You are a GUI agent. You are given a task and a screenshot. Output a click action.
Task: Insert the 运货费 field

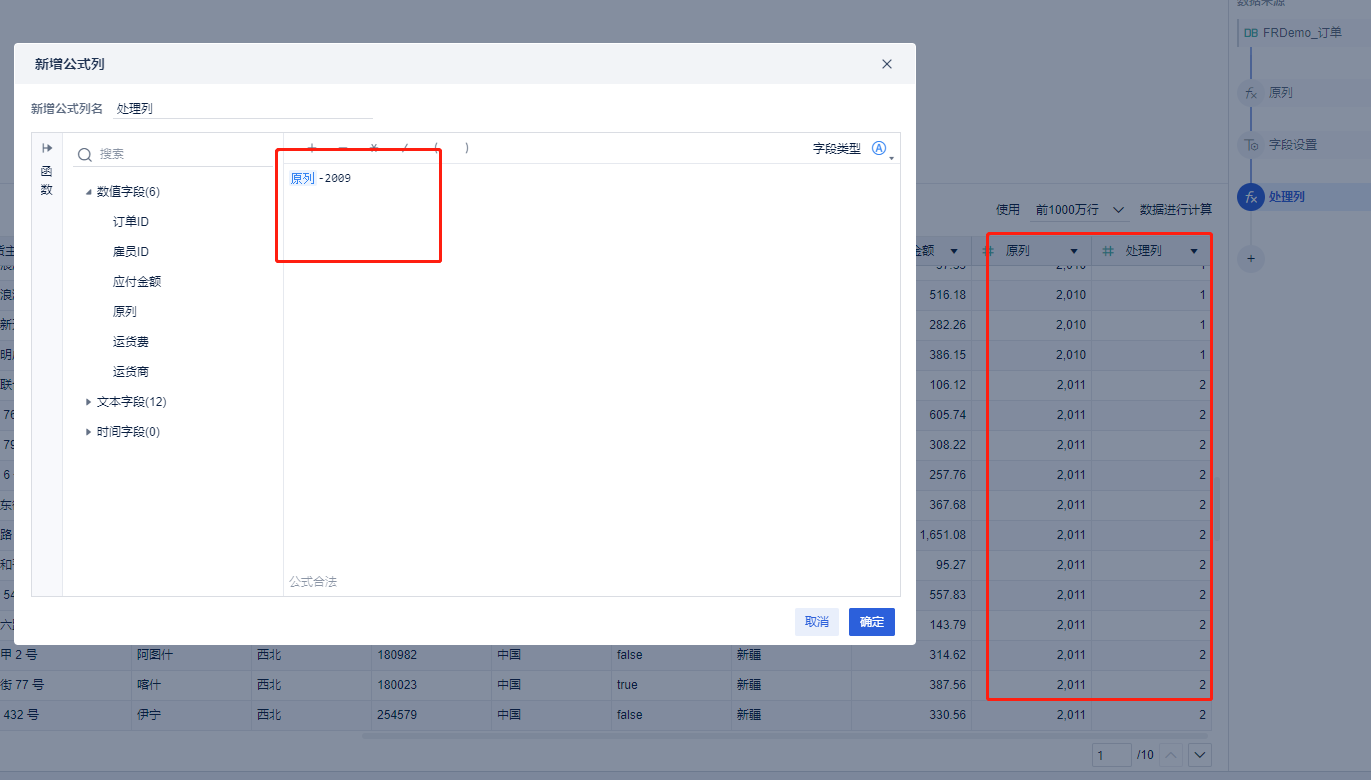point(131,342)
